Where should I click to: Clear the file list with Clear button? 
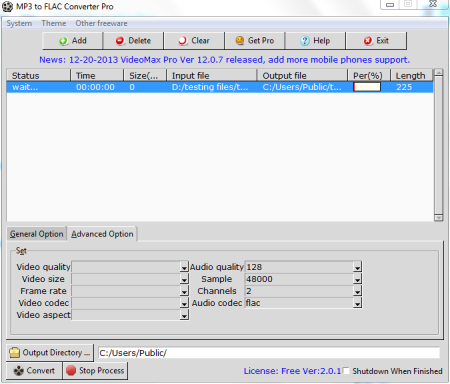click(x=194, y=41)
